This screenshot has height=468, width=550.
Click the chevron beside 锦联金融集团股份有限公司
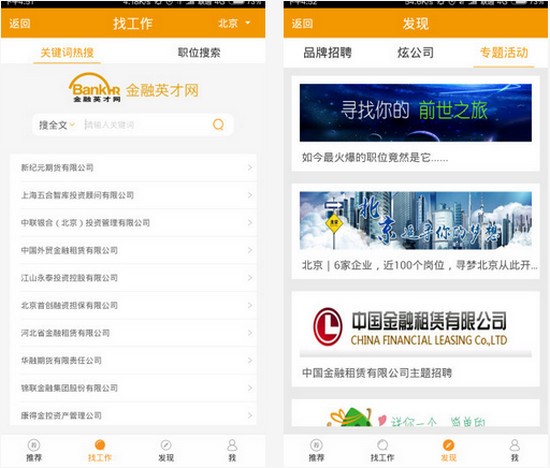[250, 388]
